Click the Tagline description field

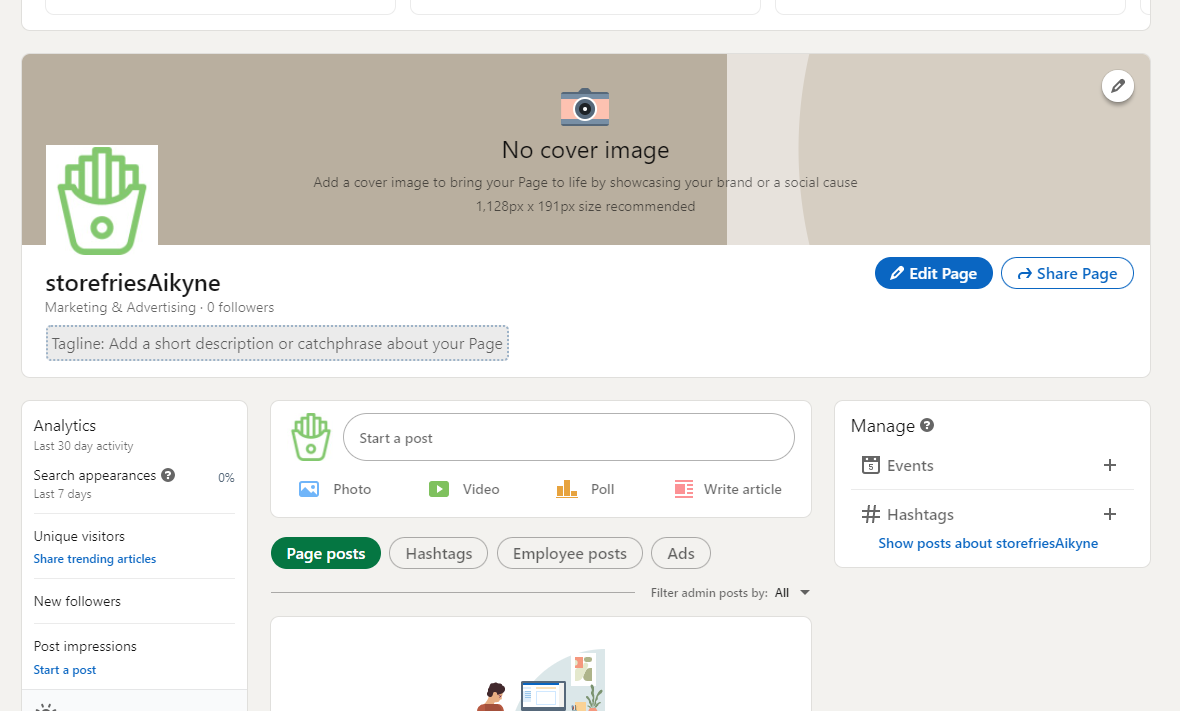click(x=277, y=343)
